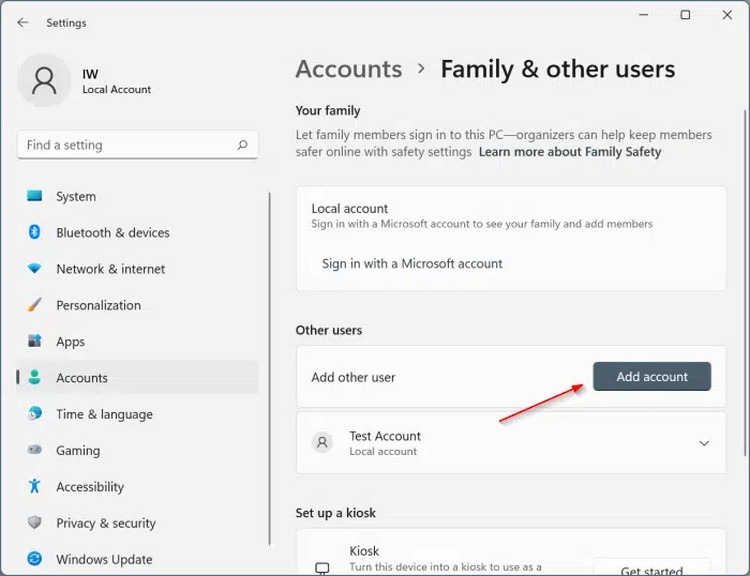Click the Network & internet wifi icon
750x576 pixels.
click(x=35, y=269)
